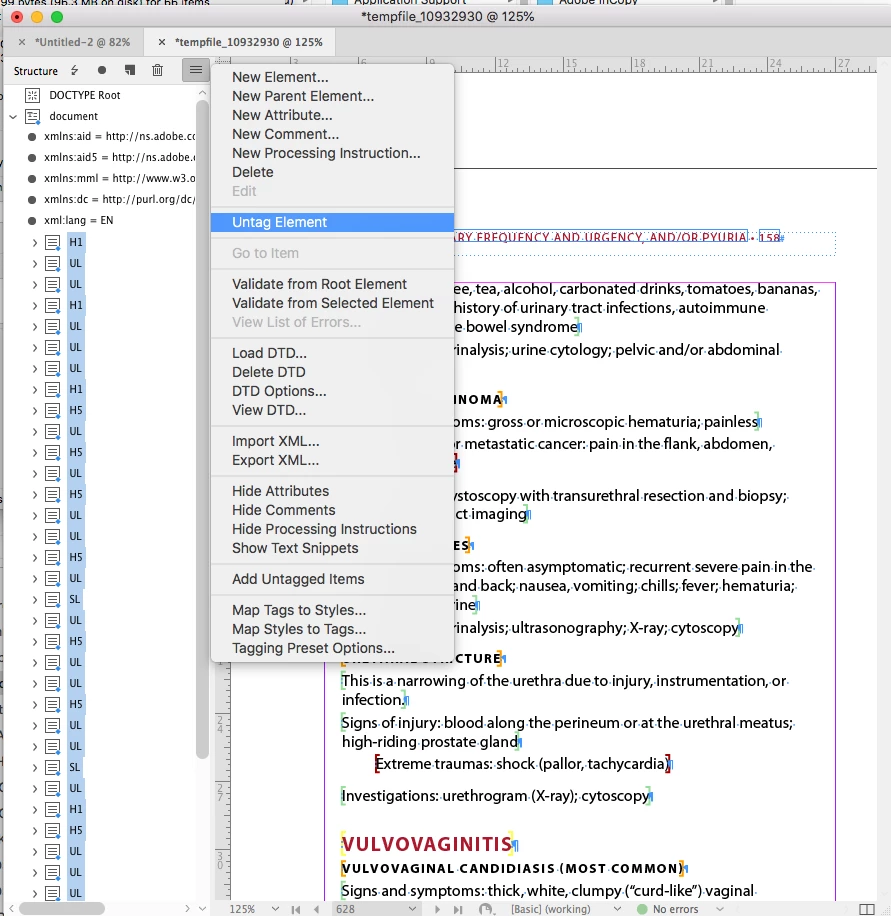
Task: Click the Structure pane vertical scrollbar
Action: (x=202, y=429)
